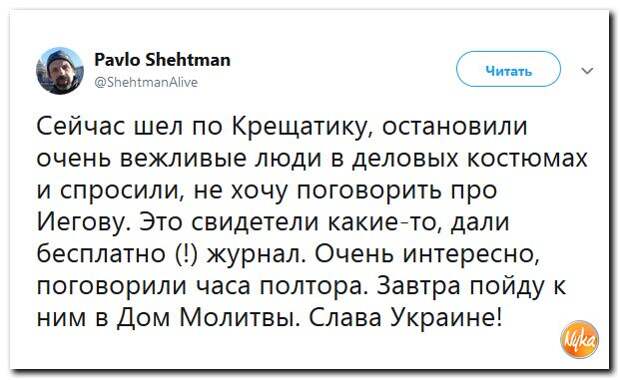Screen dimensions: 620x380
Task: Click the word остановили in first line
Action: click(455, 127)
